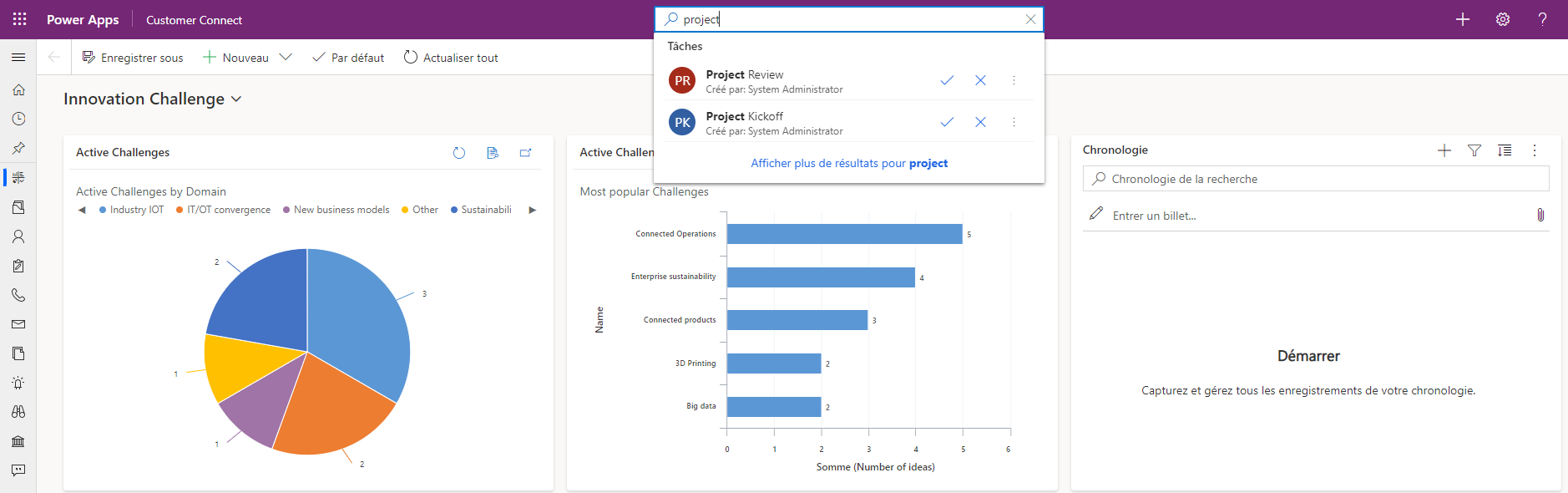The image size is (1568, 493).
Task: View records for Active Challenges chart
Action: pyautogui.click(x=493, y=153)
